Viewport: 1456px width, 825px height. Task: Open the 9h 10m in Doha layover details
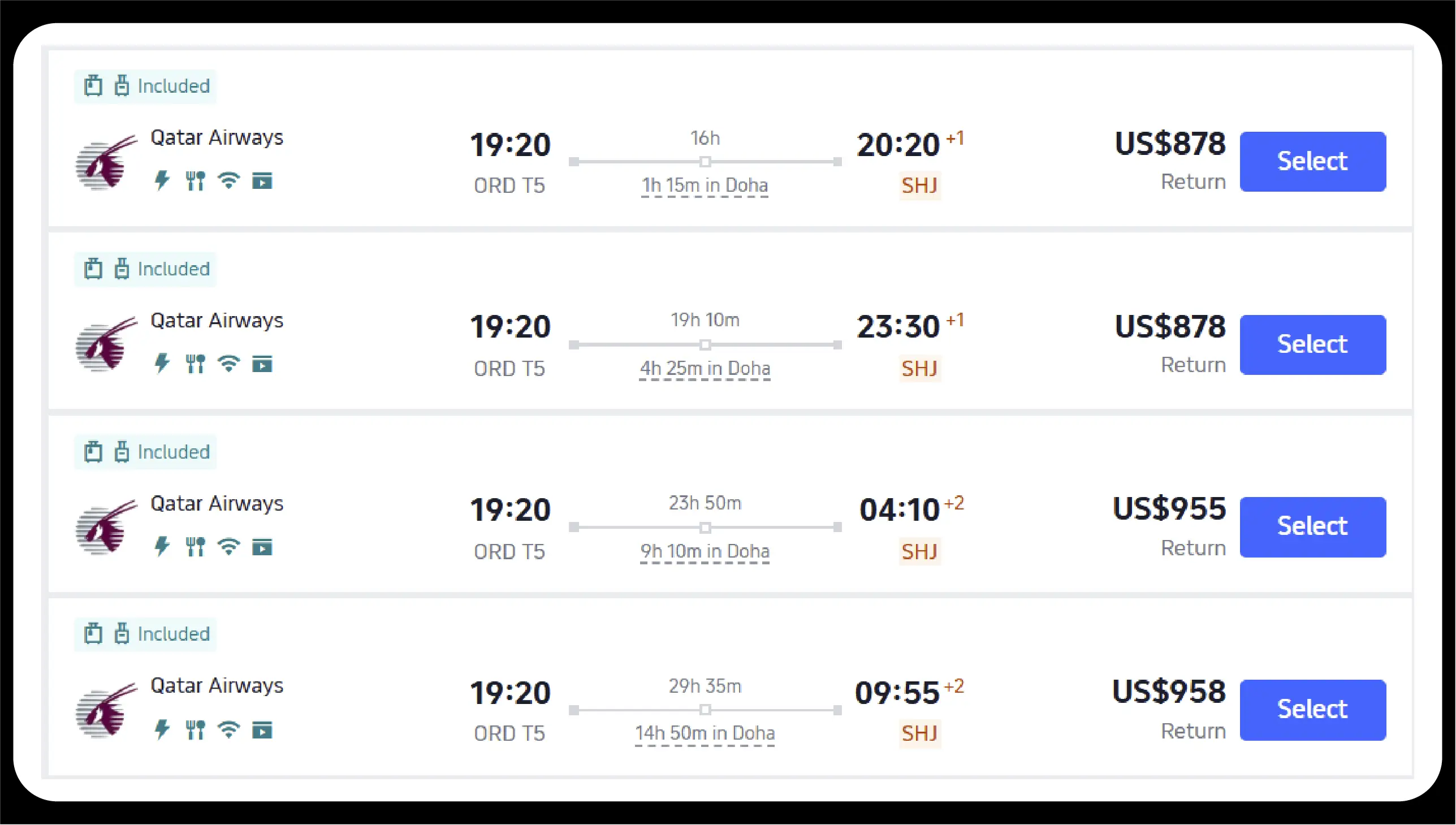point(704,551)
